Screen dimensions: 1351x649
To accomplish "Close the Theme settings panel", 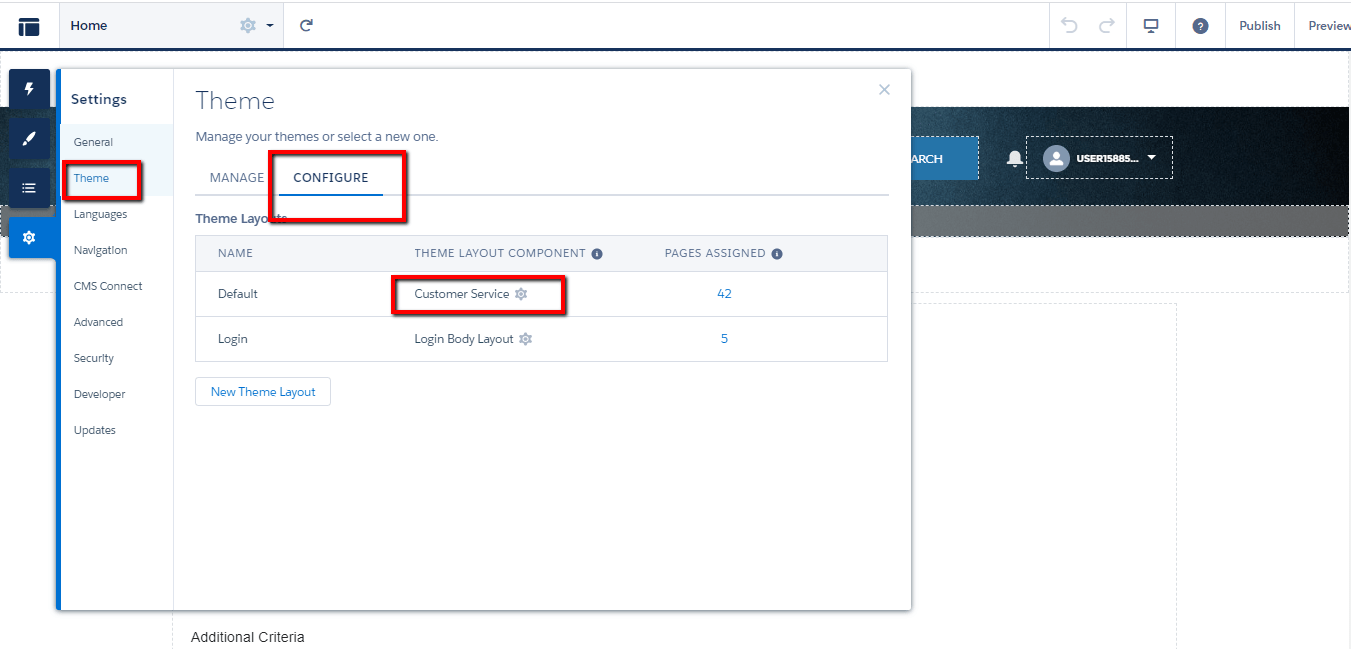I will 884,90.
